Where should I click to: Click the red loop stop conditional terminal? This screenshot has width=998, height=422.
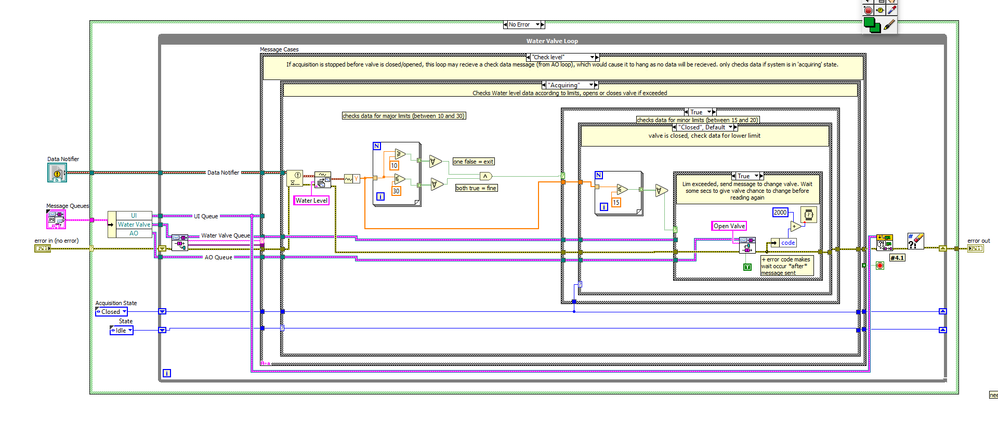coord(880,265)
